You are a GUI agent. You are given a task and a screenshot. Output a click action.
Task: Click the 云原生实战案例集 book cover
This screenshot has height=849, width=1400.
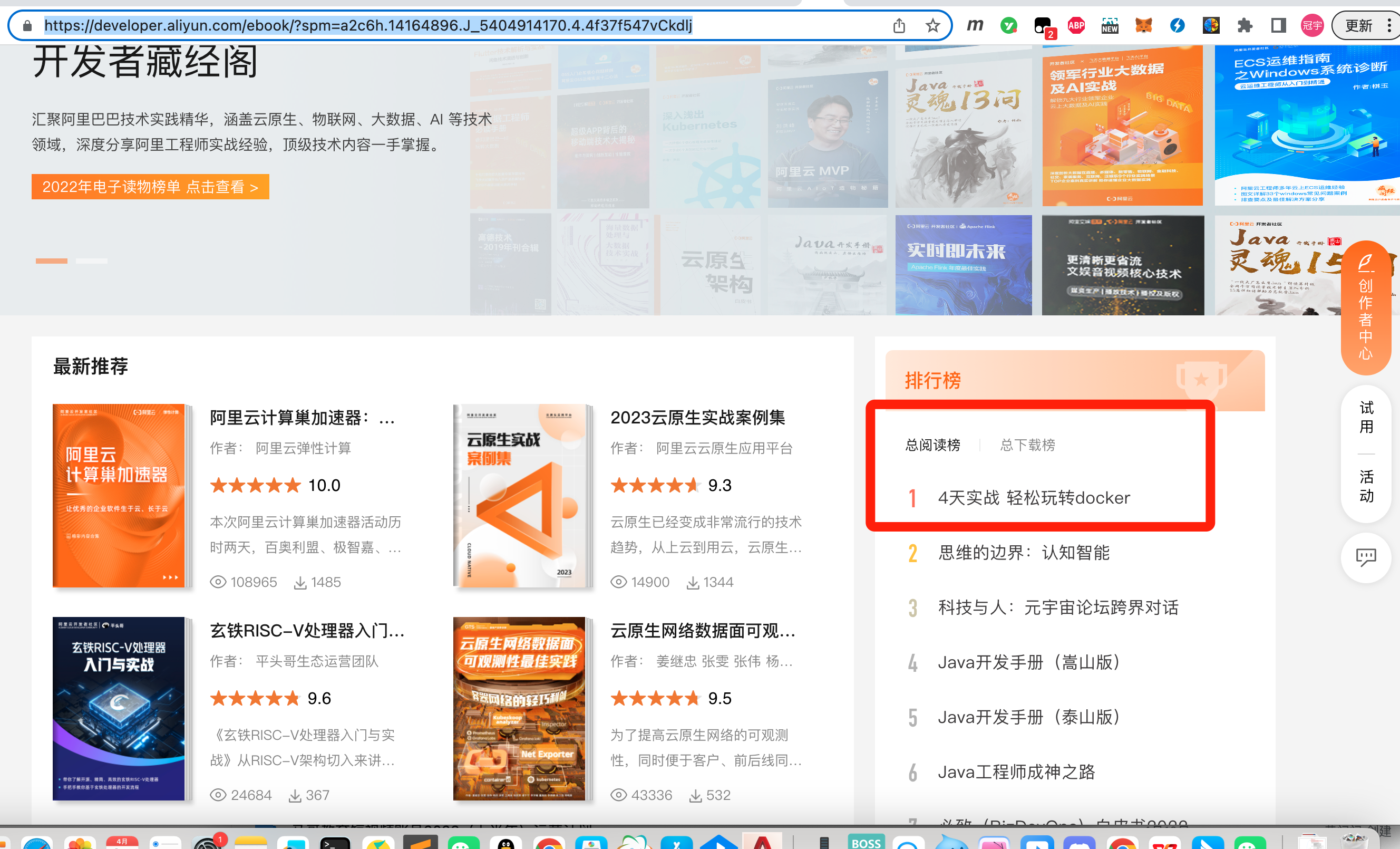[519, 496]
